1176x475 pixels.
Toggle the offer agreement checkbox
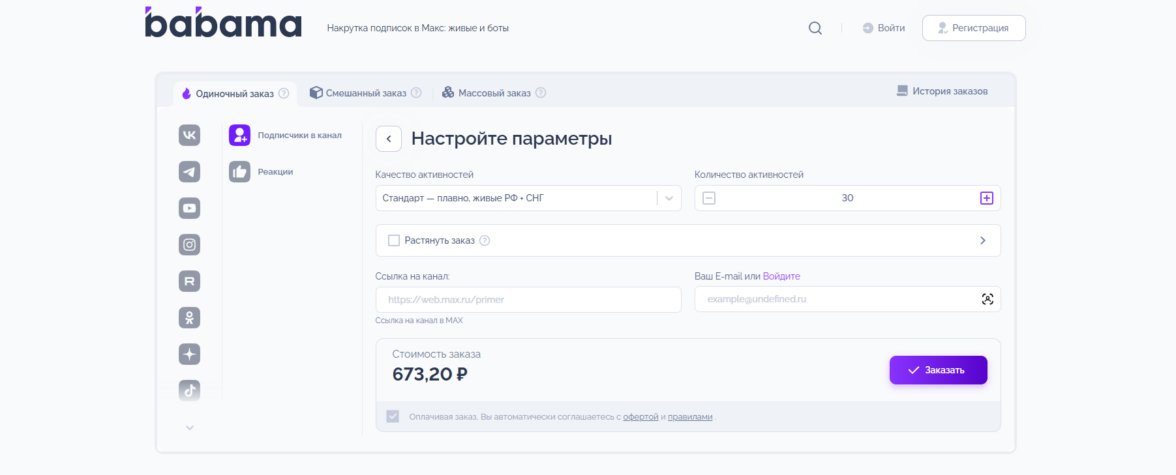(392, 416)
